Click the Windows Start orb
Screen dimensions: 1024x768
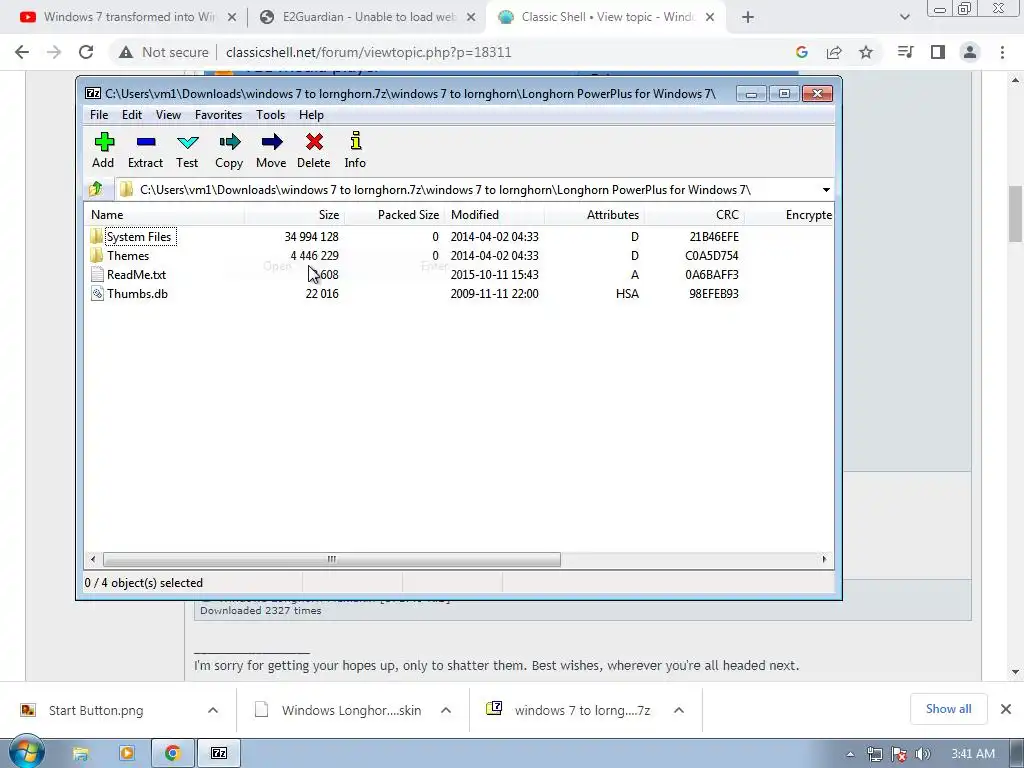click(x=27, y=752)
